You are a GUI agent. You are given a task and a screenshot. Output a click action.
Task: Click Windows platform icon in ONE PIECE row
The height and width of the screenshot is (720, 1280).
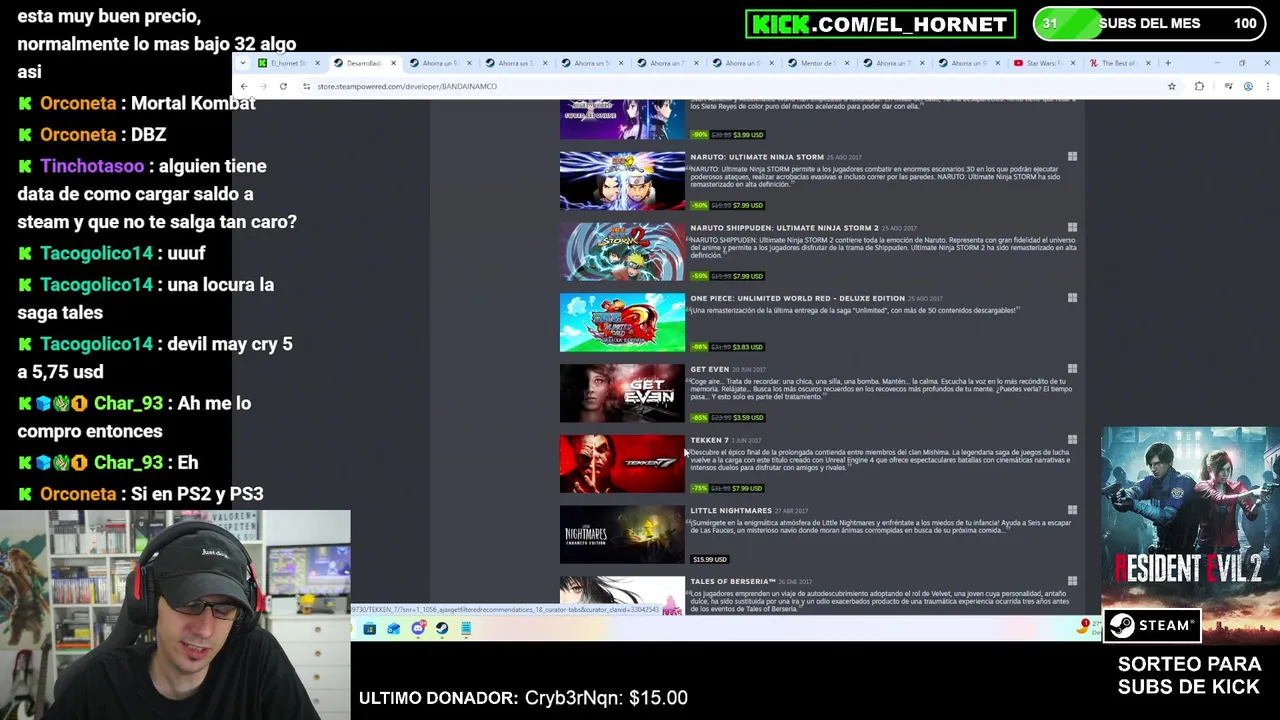pos(1072,298)
